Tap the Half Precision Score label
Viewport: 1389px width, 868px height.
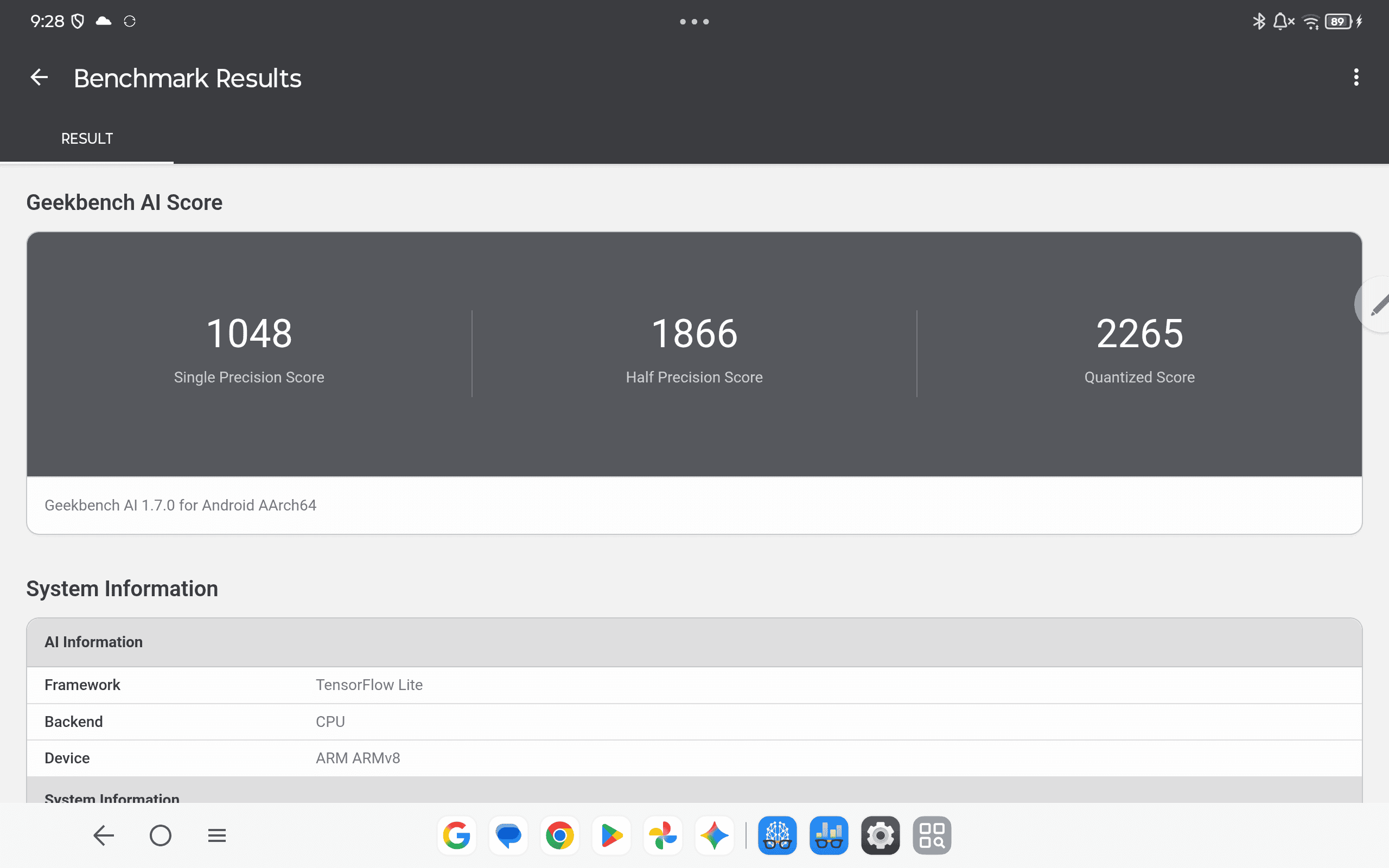coord(694,377)
